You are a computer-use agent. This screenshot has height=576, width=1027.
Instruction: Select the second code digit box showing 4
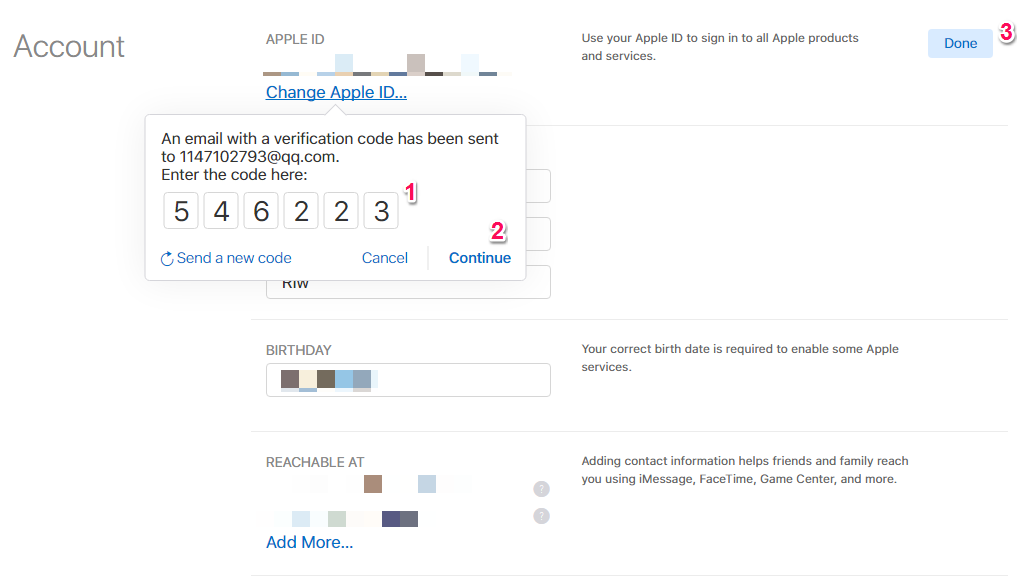[x=221, y=211]
